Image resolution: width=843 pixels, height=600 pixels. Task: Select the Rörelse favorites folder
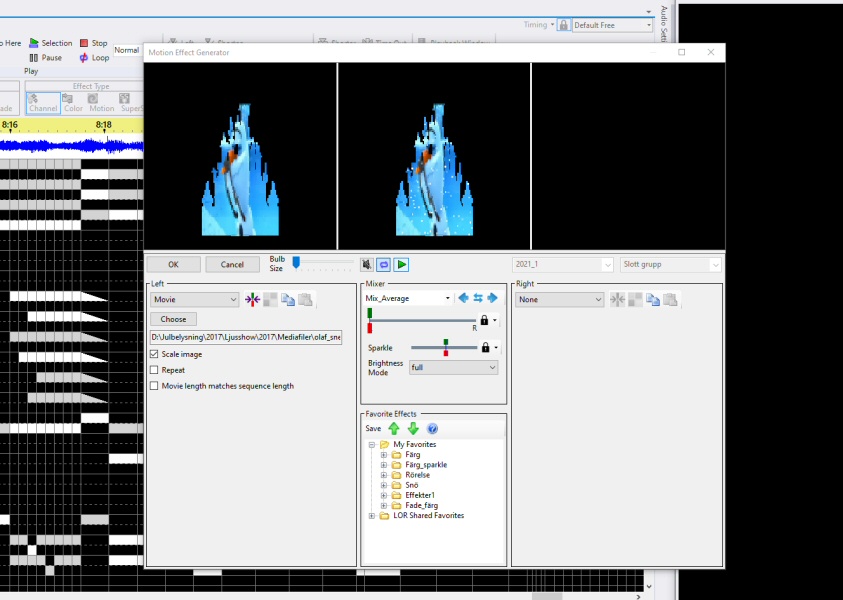[x=418, y=475]
